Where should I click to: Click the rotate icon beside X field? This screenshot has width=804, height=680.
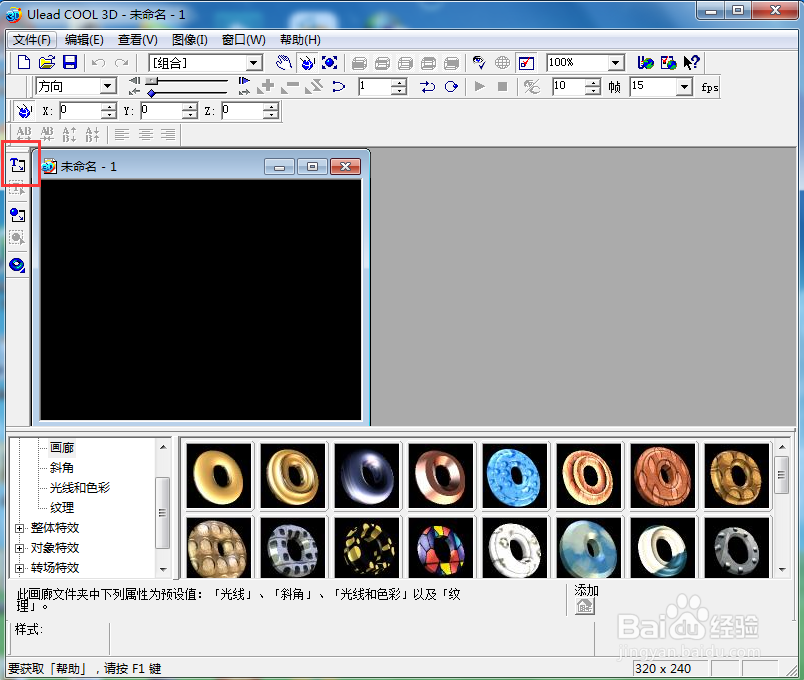[24, 111]
